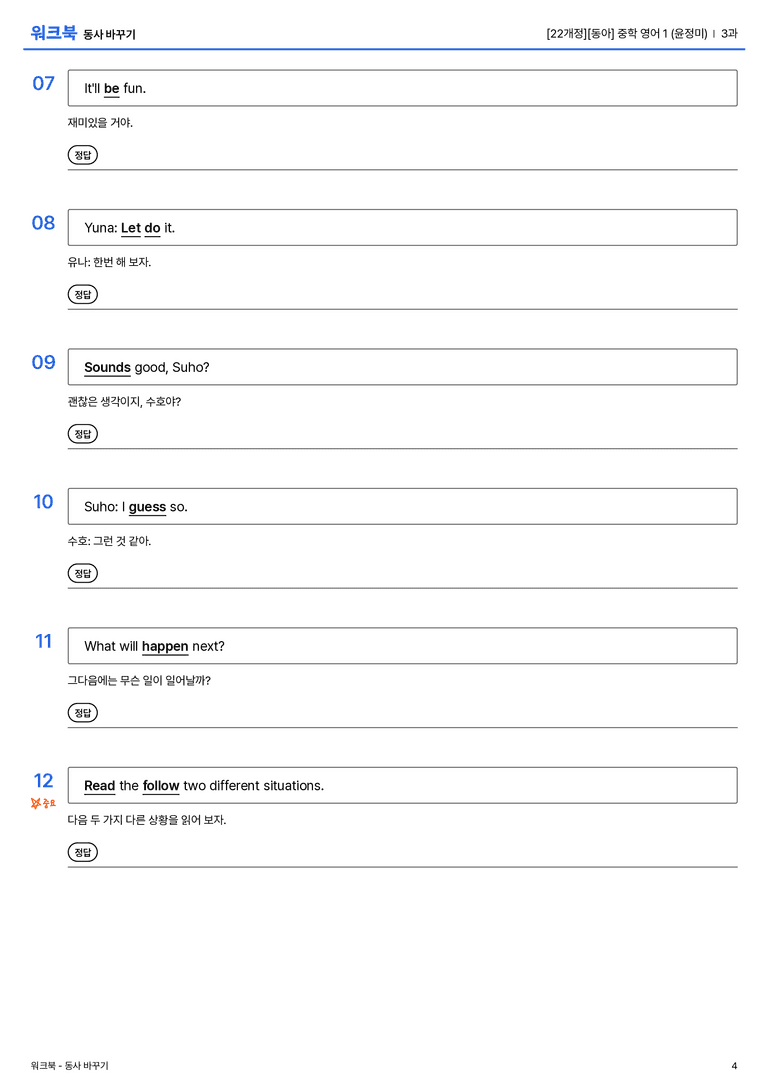Select the underlined word 'Sounds' in question 09
The width and height of the screenshot is (768, 1087).
click(x=107, y=367)
